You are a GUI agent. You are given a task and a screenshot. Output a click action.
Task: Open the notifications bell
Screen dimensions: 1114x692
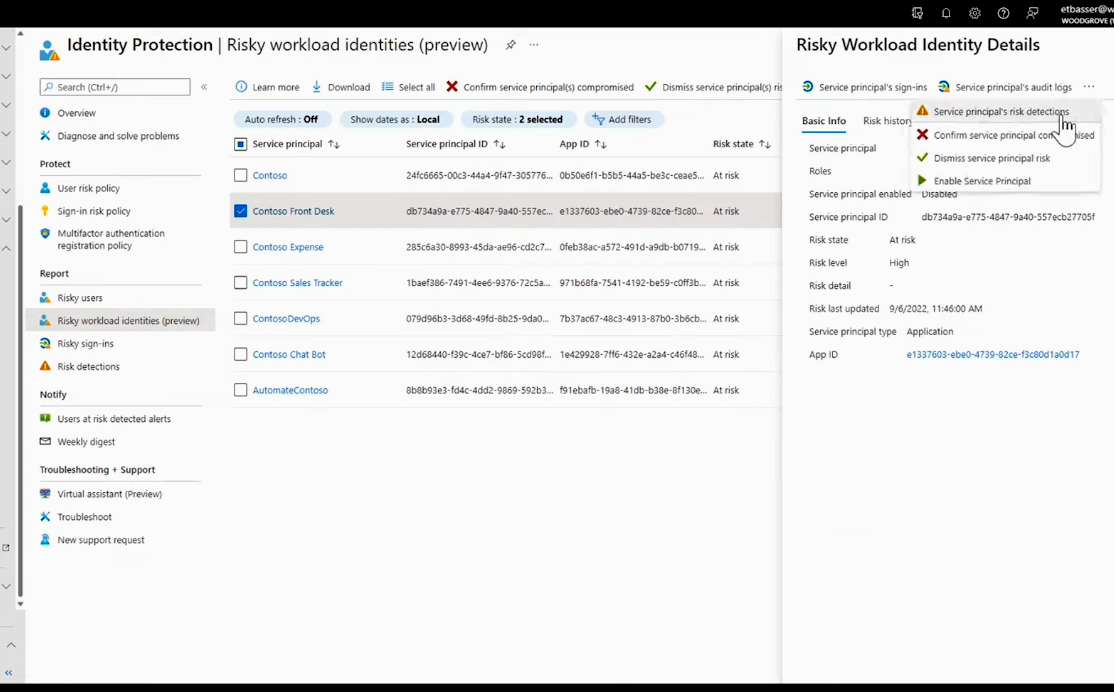coord(946,13)
